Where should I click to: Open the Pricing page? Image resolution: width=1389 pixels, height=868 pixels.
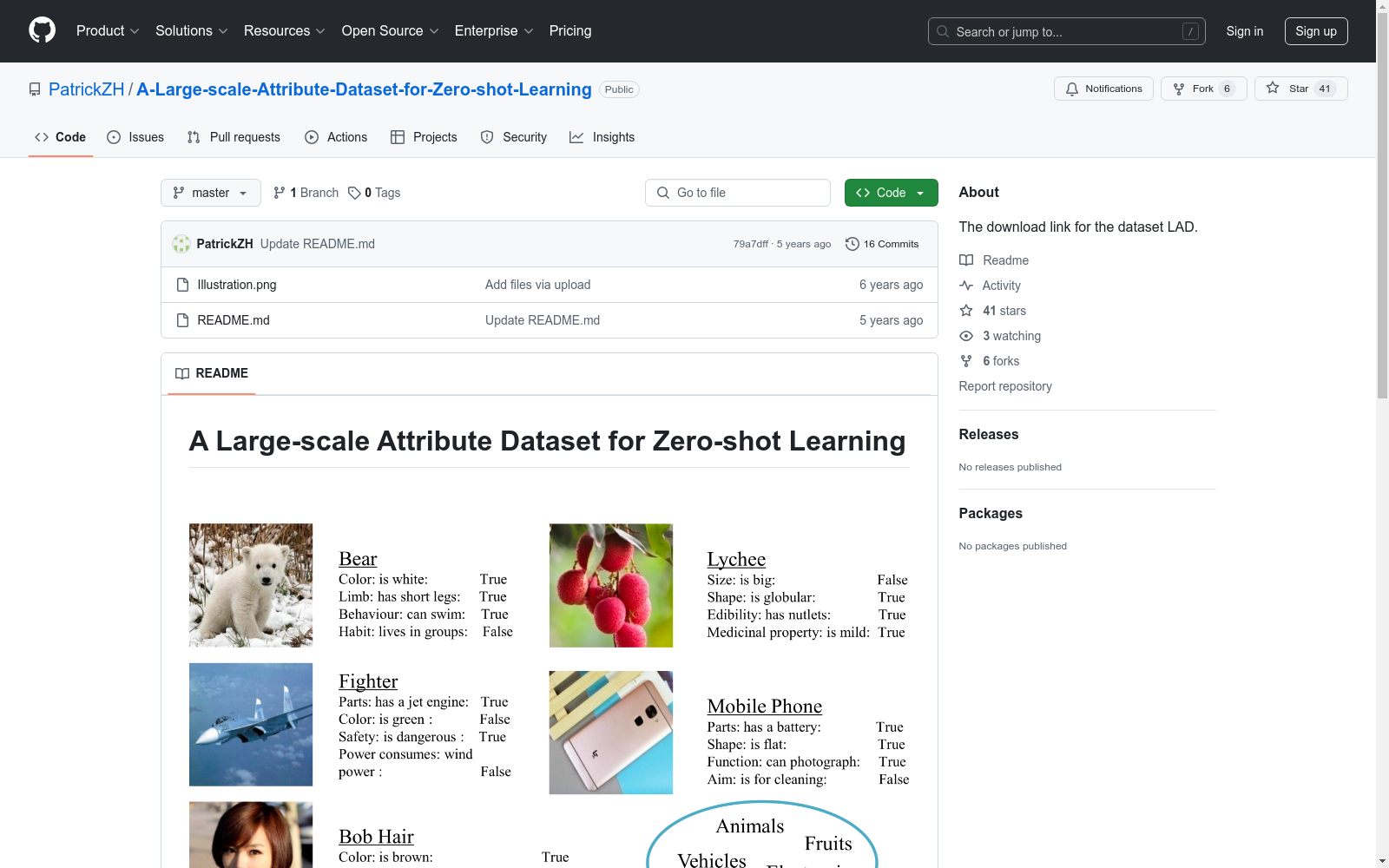(570, 31)
